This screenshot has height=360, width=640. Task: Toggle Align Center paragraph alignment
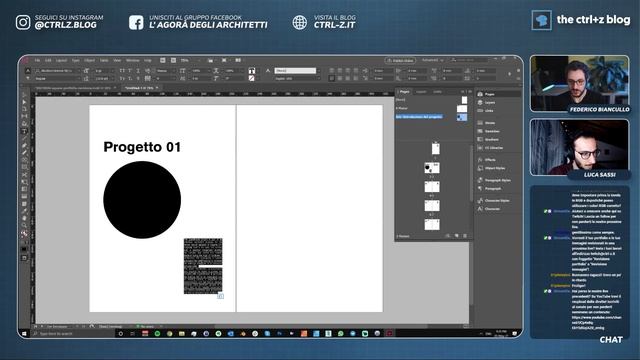340,71
